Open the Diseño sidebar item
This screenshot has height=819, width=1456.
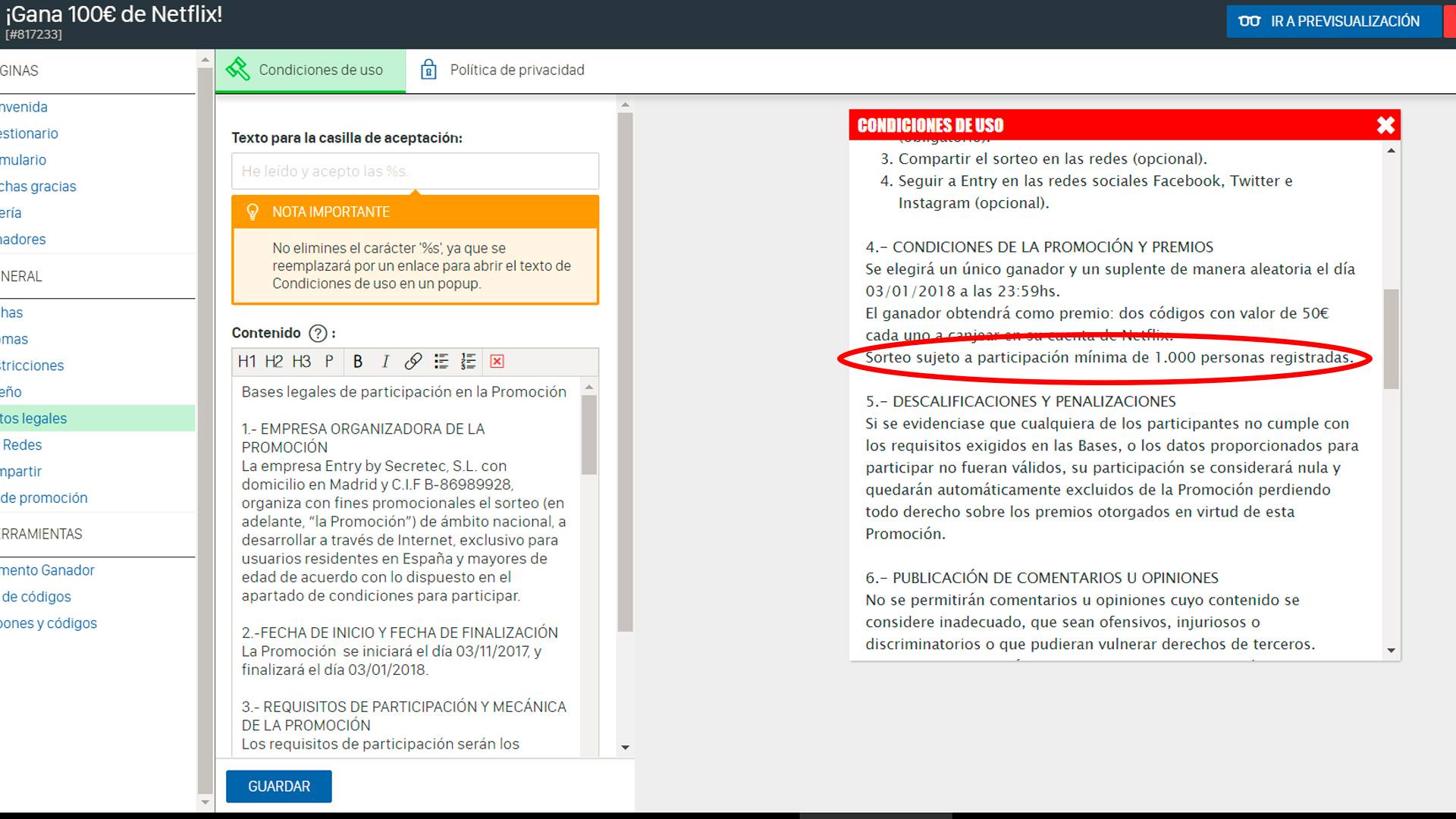[x=11, y=393]
